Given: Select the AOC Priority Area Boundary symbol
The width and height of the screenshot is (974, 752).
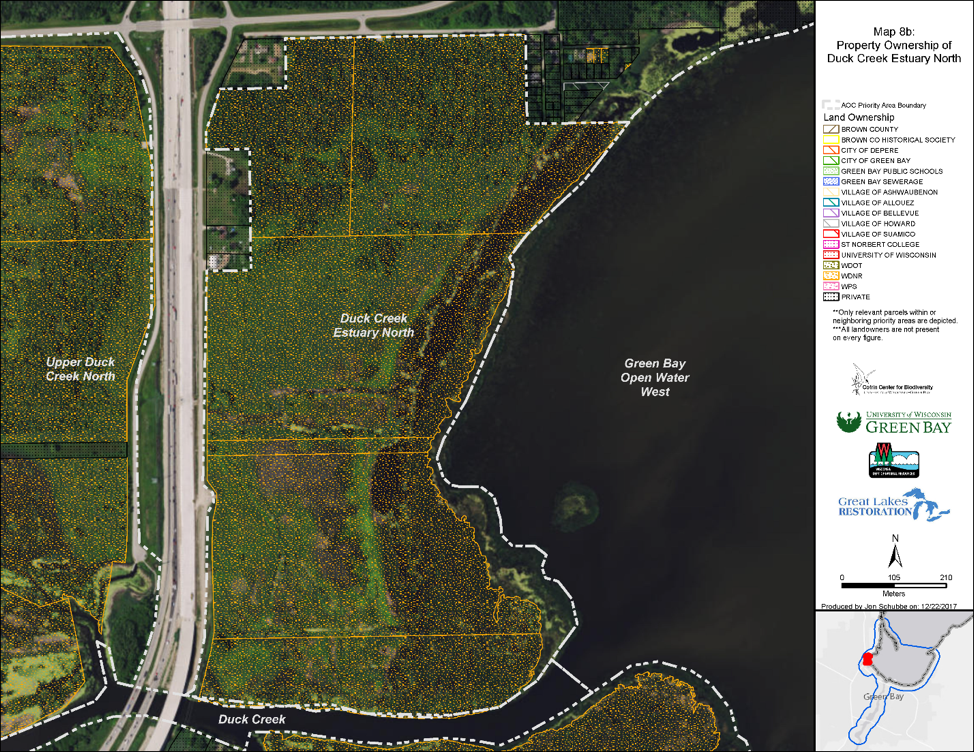Looking at the screenshot, I should (831, 104).
